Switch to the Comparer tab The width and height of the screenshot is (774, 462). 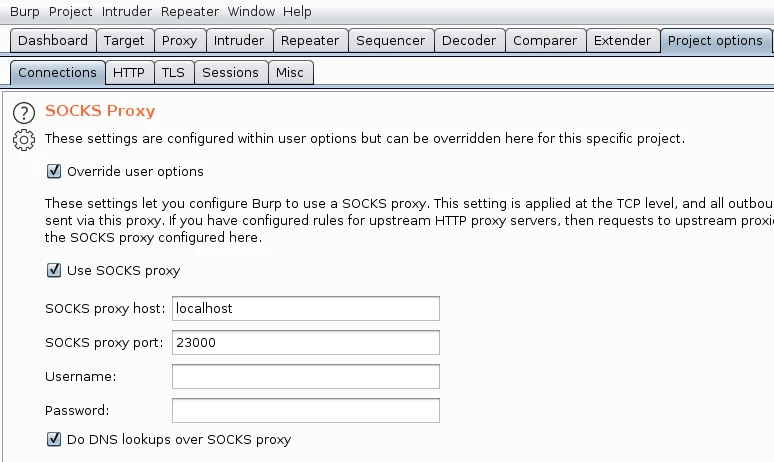click(545, 40)
